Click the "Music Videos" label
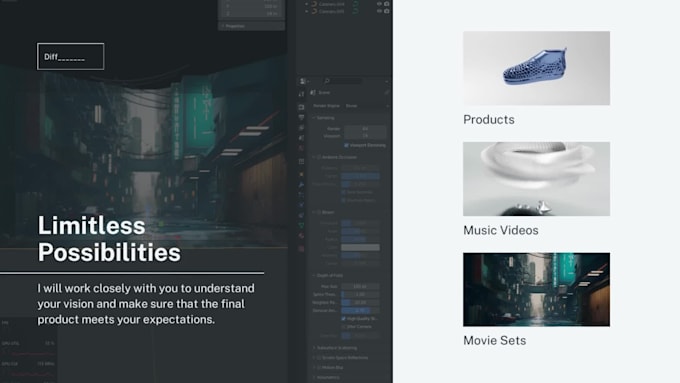The height and width of the screenshot is (383, 680). tap(501, 230)
